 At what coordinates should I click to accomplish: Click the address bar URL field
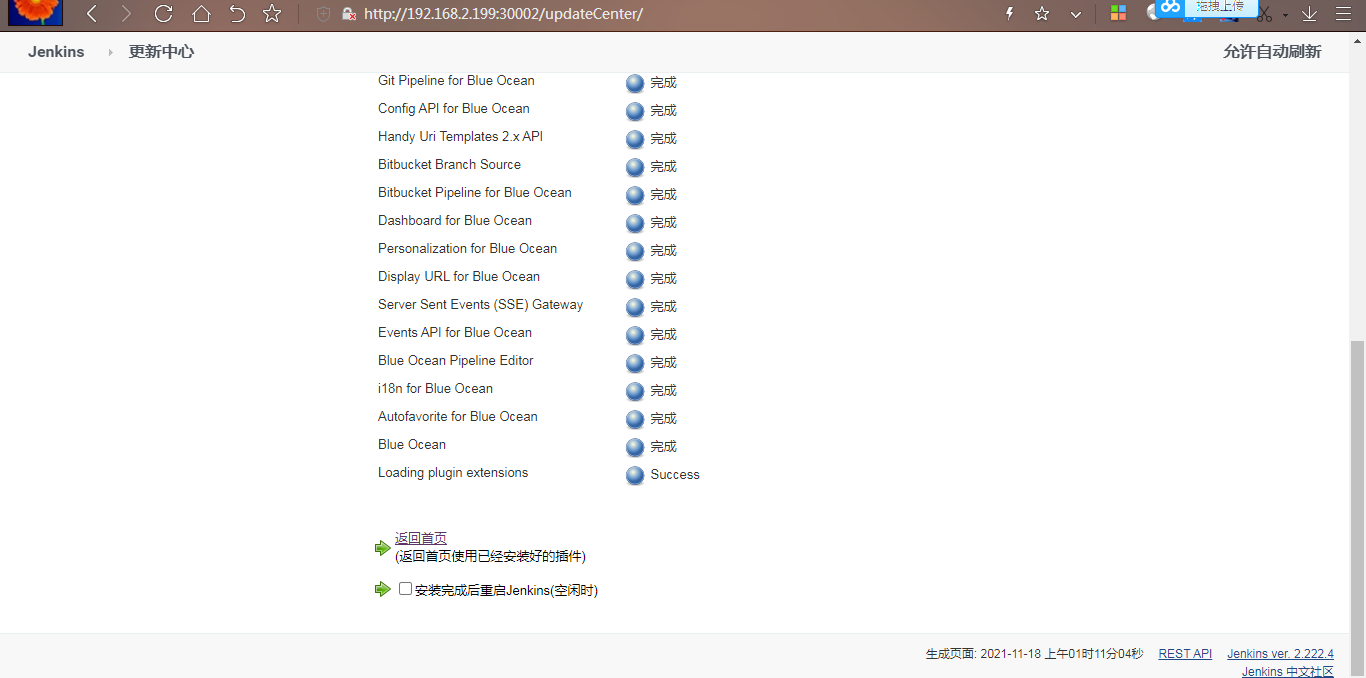(x=503, y=14)
